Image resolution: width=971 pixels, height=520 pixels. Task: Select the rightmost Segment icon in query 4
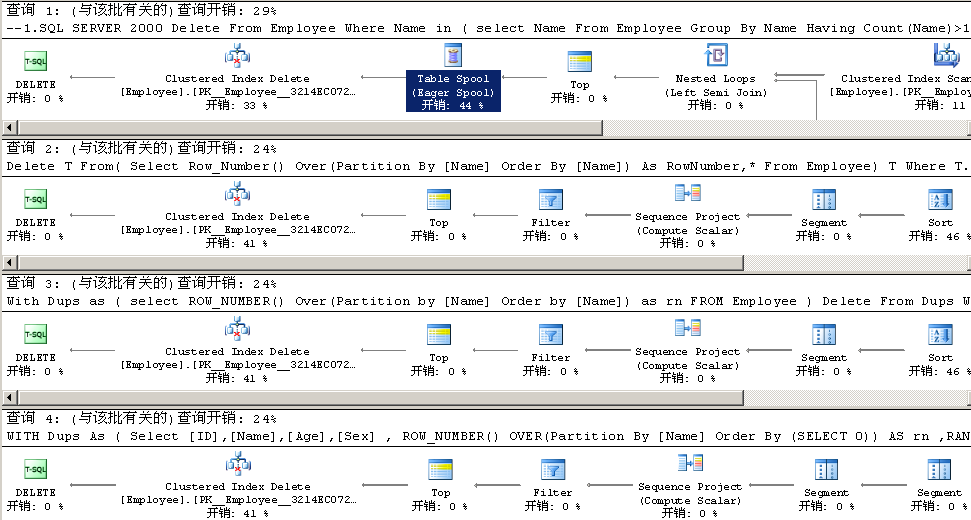[939, 469]
